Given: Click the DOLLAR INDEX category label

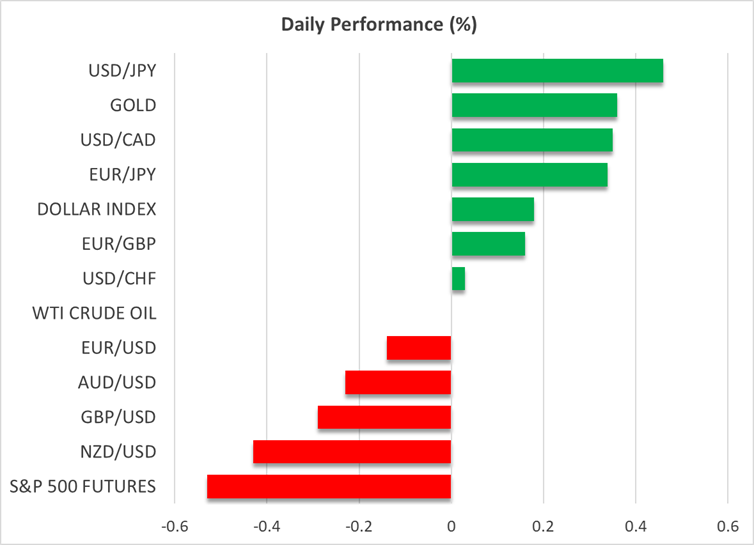Looking at the screenshot, I should [96, 209].
